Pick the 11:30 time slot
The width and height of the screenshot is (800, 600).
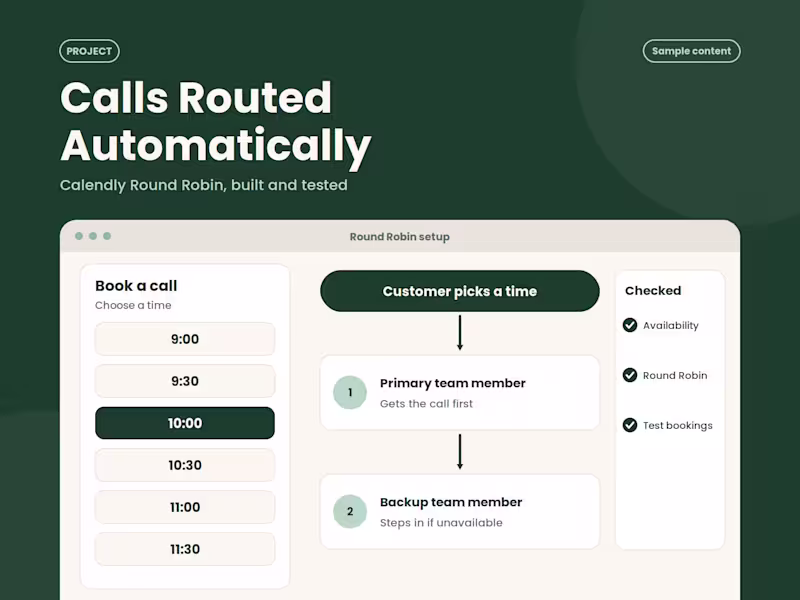(185, 549)
